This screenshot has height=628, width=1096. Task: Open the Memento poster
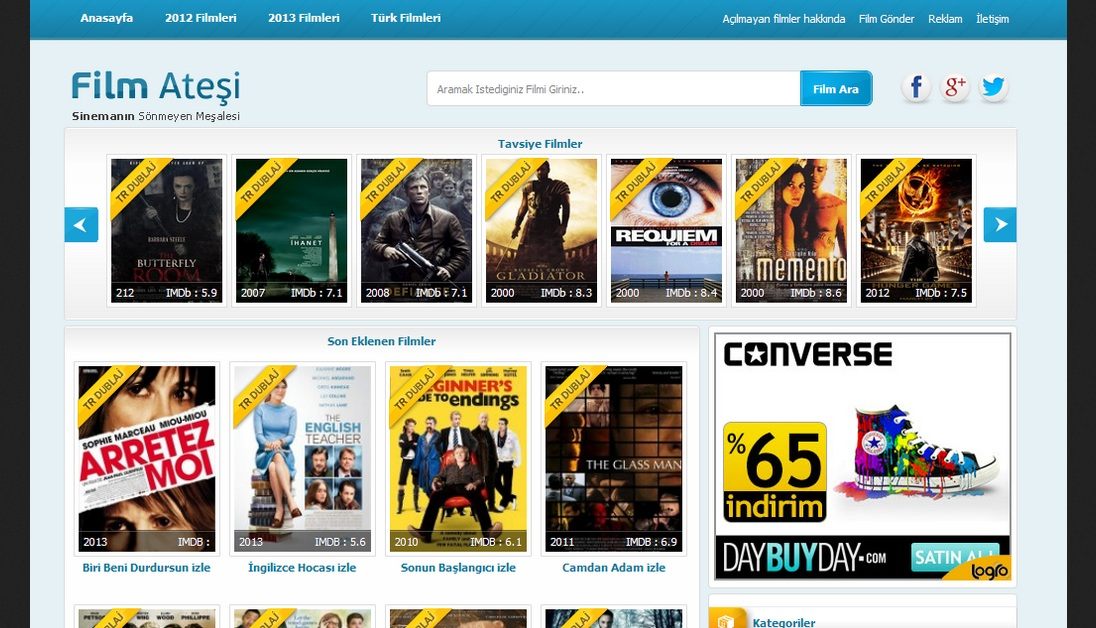[791, 231]
